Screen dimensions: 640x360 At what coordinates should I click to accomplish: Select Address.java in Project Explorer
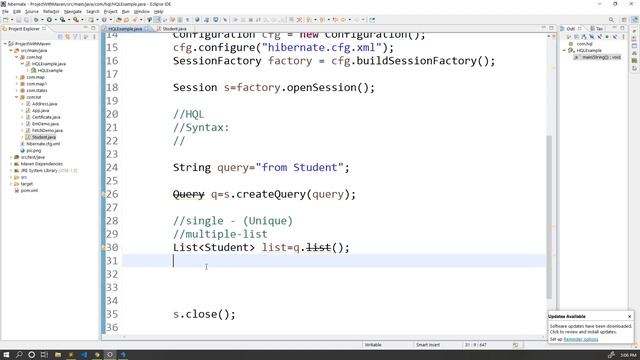(44, 104)
